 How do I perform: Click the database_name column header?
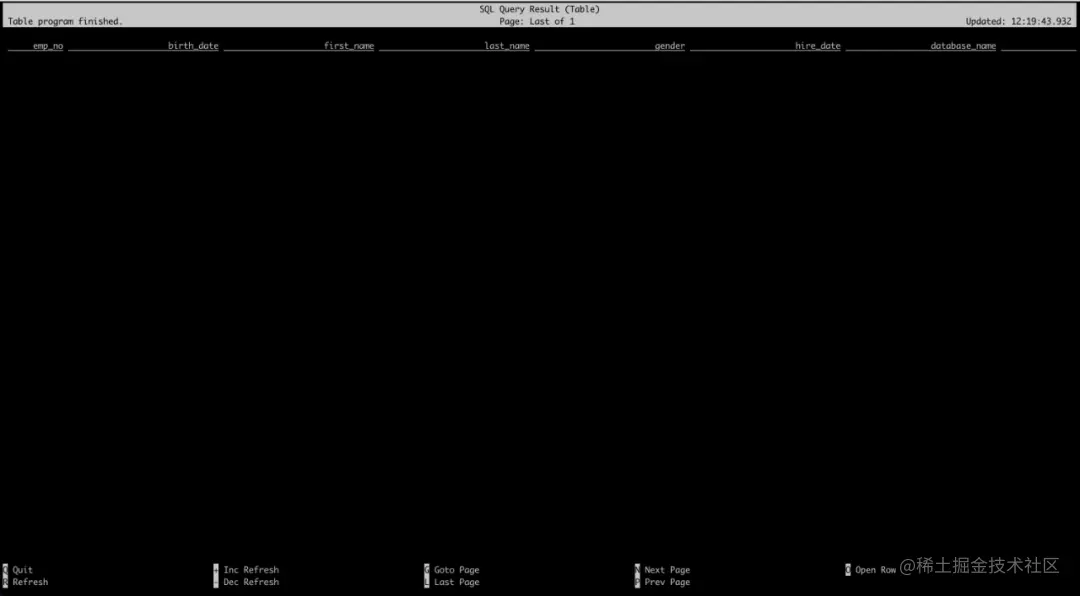click(963, 46)
